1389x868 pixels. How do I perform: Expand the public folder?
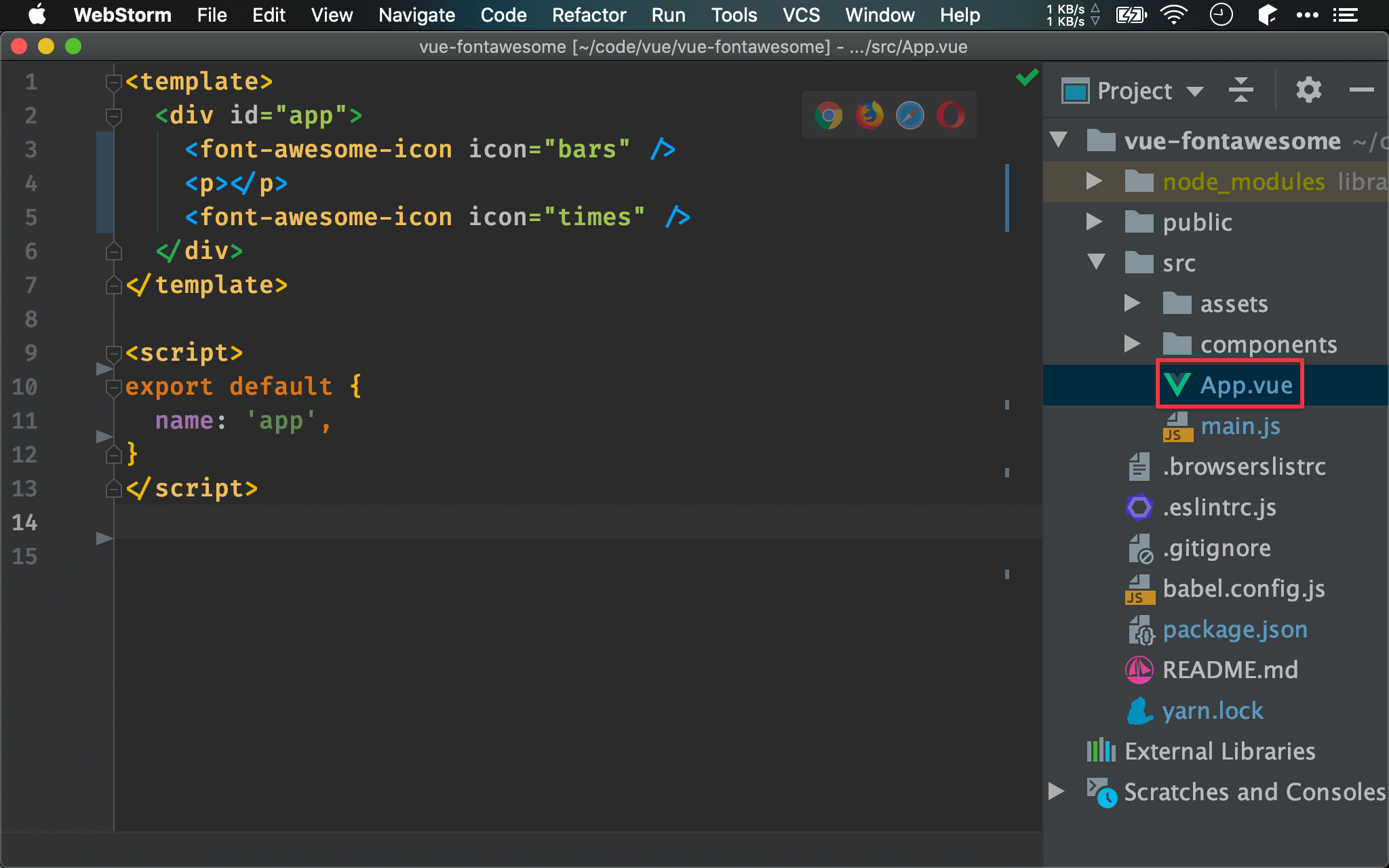[x=1094, y=222]
